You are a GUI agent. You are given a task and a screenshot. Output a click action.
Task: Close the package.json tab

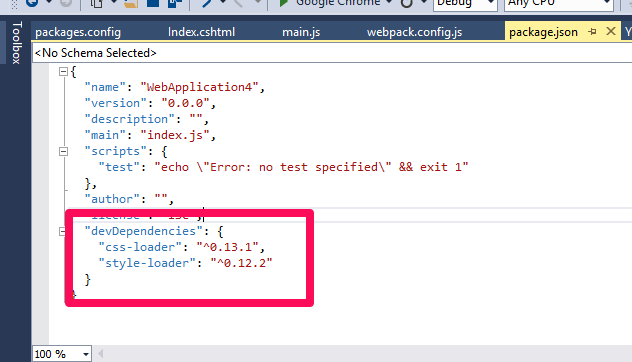click(611, 31)
